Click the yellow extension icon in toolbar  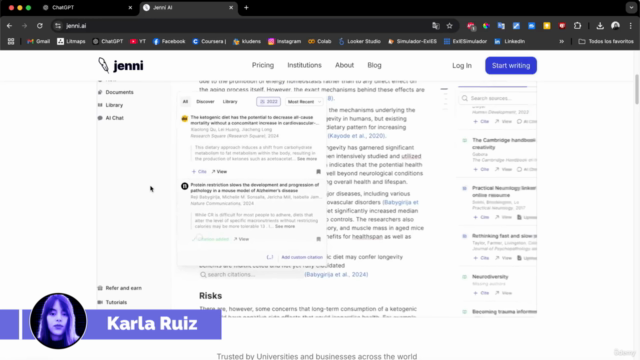[x=547, y=26]
